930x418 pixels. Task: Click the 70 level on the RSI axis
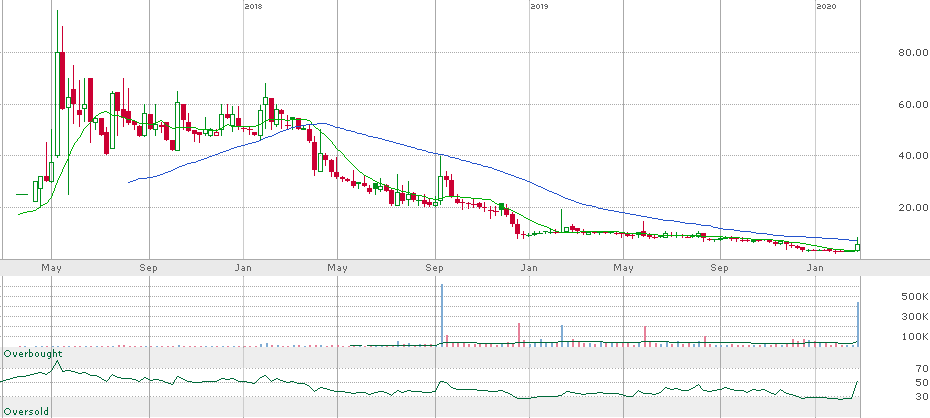[x=921, y=369]
